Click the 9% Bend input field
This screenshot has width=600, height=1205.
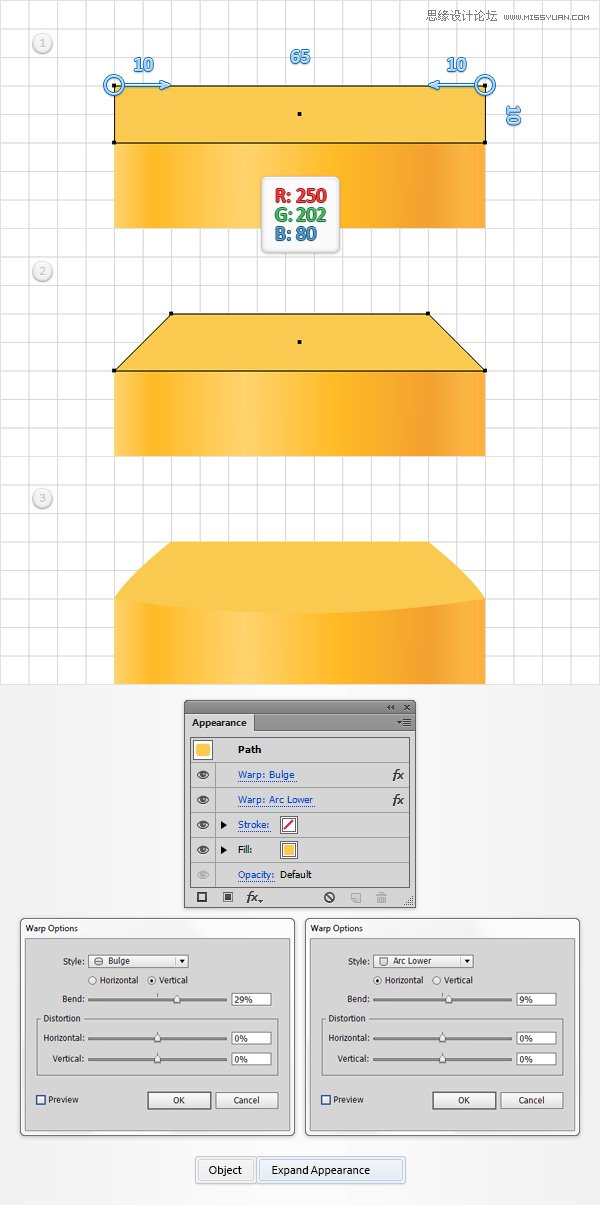pyautogui.click(x=536, y=999)
